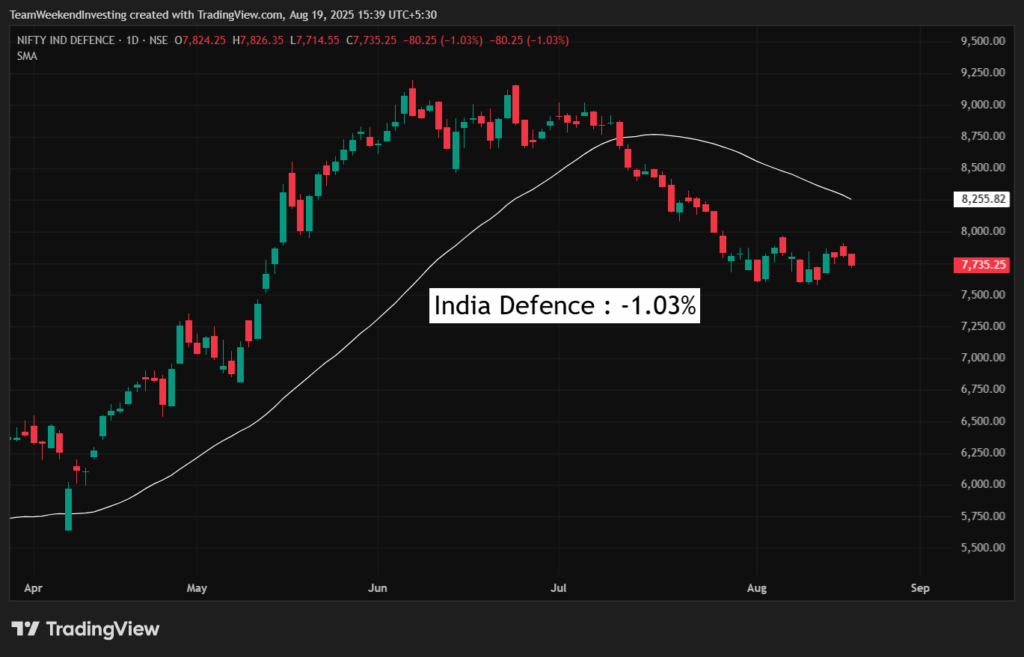1024x657 pixels.
Task: Click the high value H7,826.35
Action: click(258, 40)
